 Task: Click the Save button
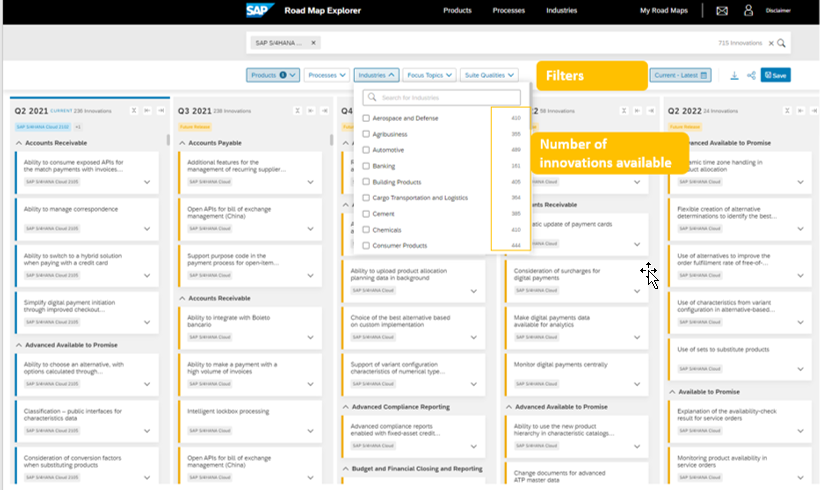pyautogui.click(x=776, y=75)
